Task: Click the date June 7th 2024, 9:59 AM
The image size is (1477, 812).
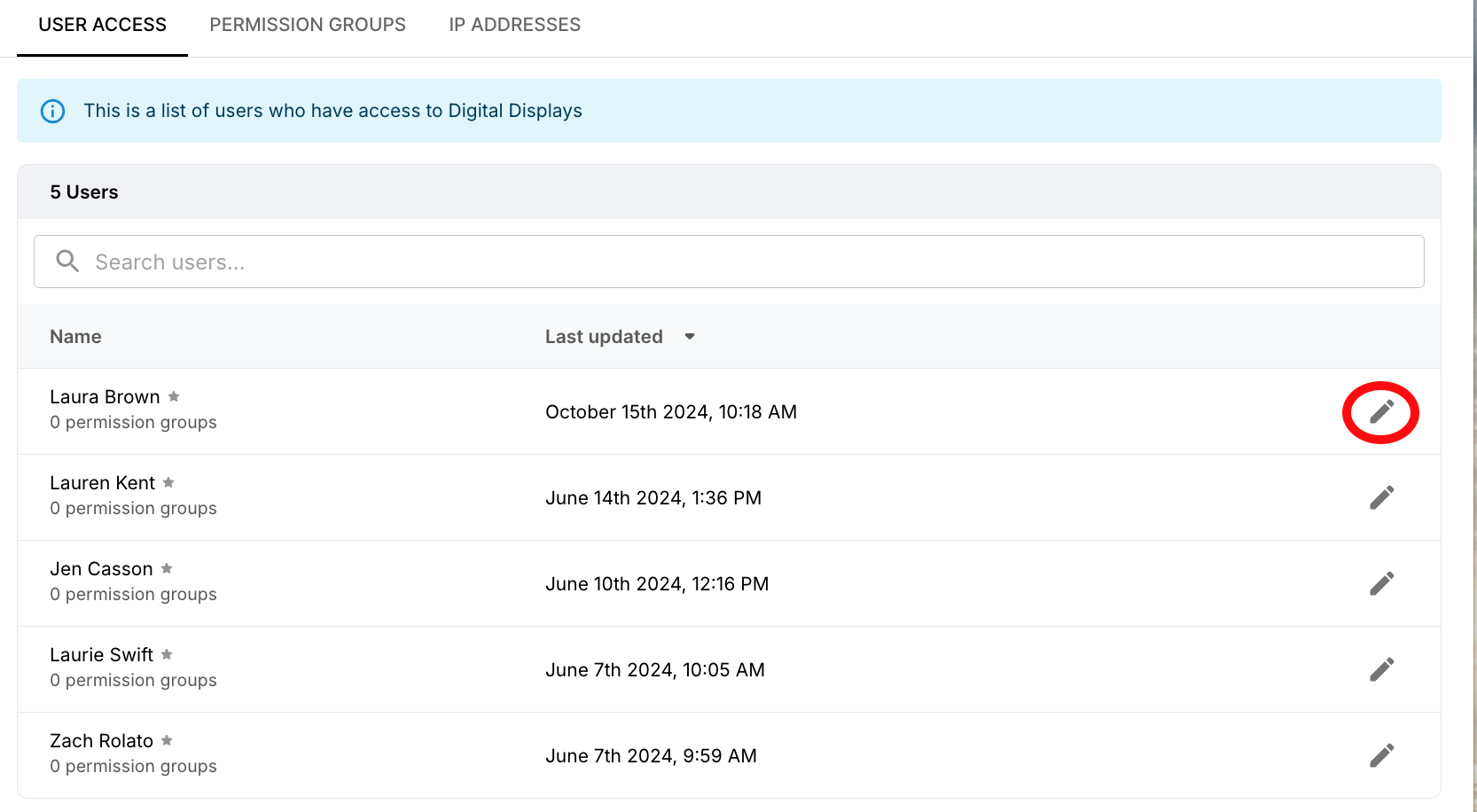Action: (651, 755)
